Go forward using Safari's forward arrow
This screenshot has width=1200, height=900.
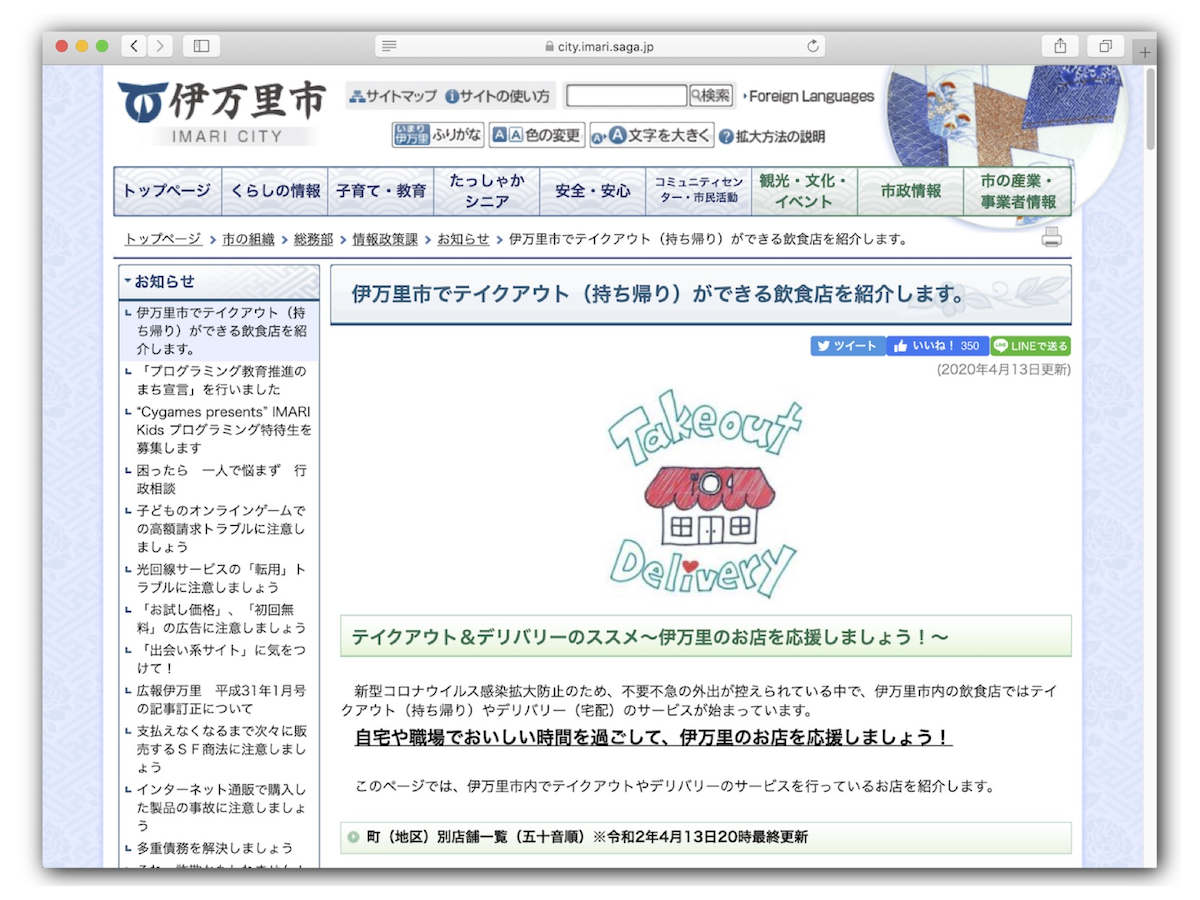coord(160,46)
